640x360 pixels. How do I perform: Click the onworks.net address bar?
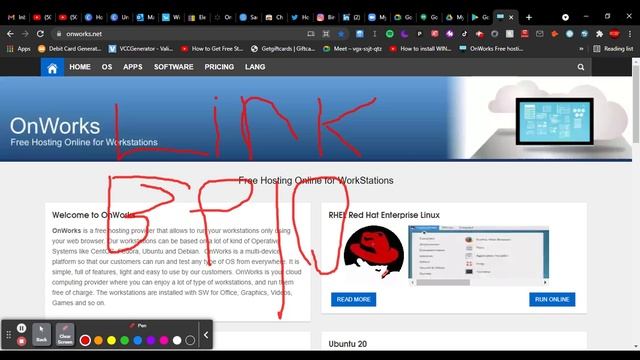[180, 34]
